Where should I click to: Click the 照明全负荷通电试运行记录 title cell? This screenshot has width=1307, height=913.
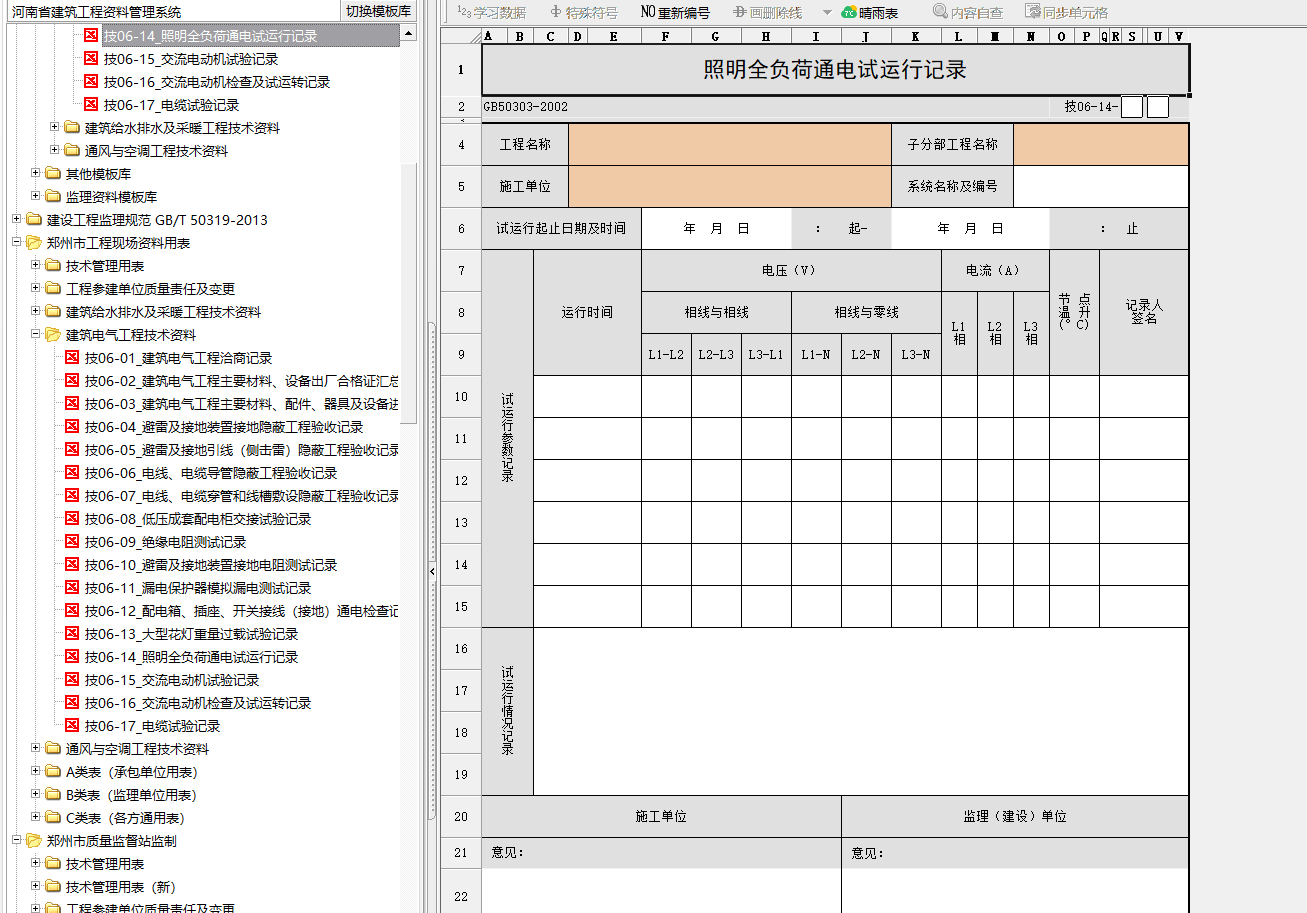(x=835, y=70)
